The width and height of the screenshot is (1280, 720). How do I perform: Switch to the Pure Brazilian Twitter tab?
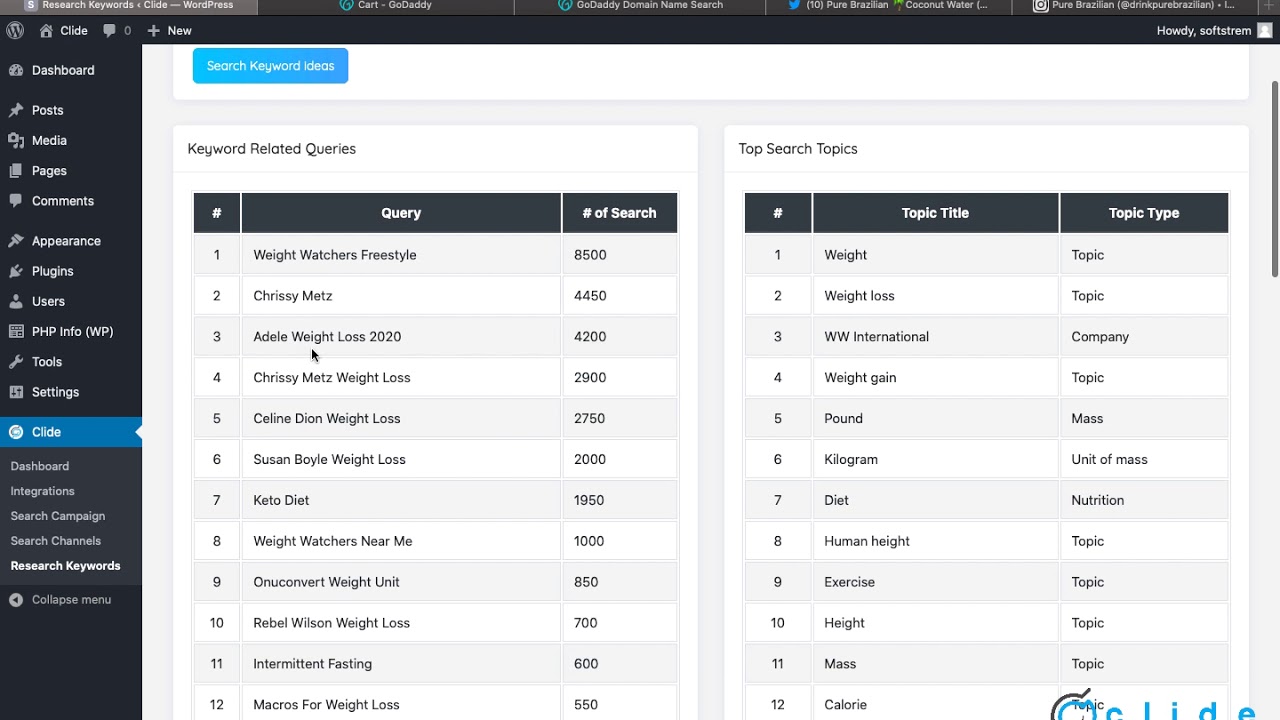[x=889, y=6]
